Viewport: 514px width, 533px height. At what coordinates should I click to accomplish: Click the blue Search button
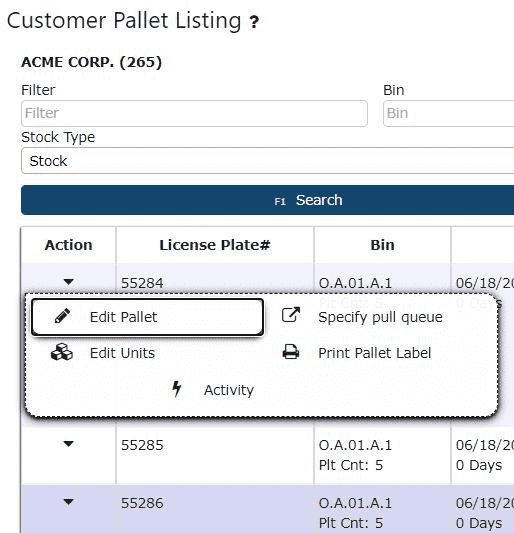point(268,200)
